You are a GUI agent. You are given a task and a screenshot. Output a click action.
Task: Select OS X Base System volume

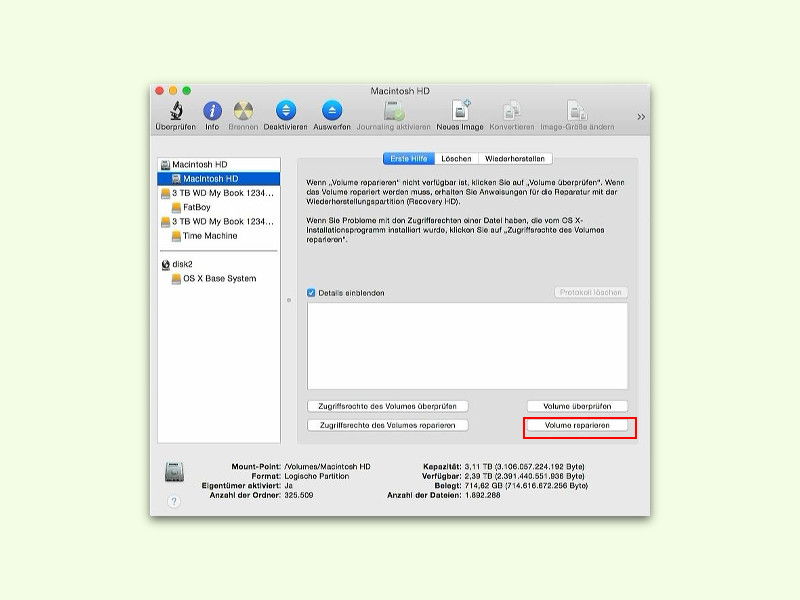click(x=219, y=279)
